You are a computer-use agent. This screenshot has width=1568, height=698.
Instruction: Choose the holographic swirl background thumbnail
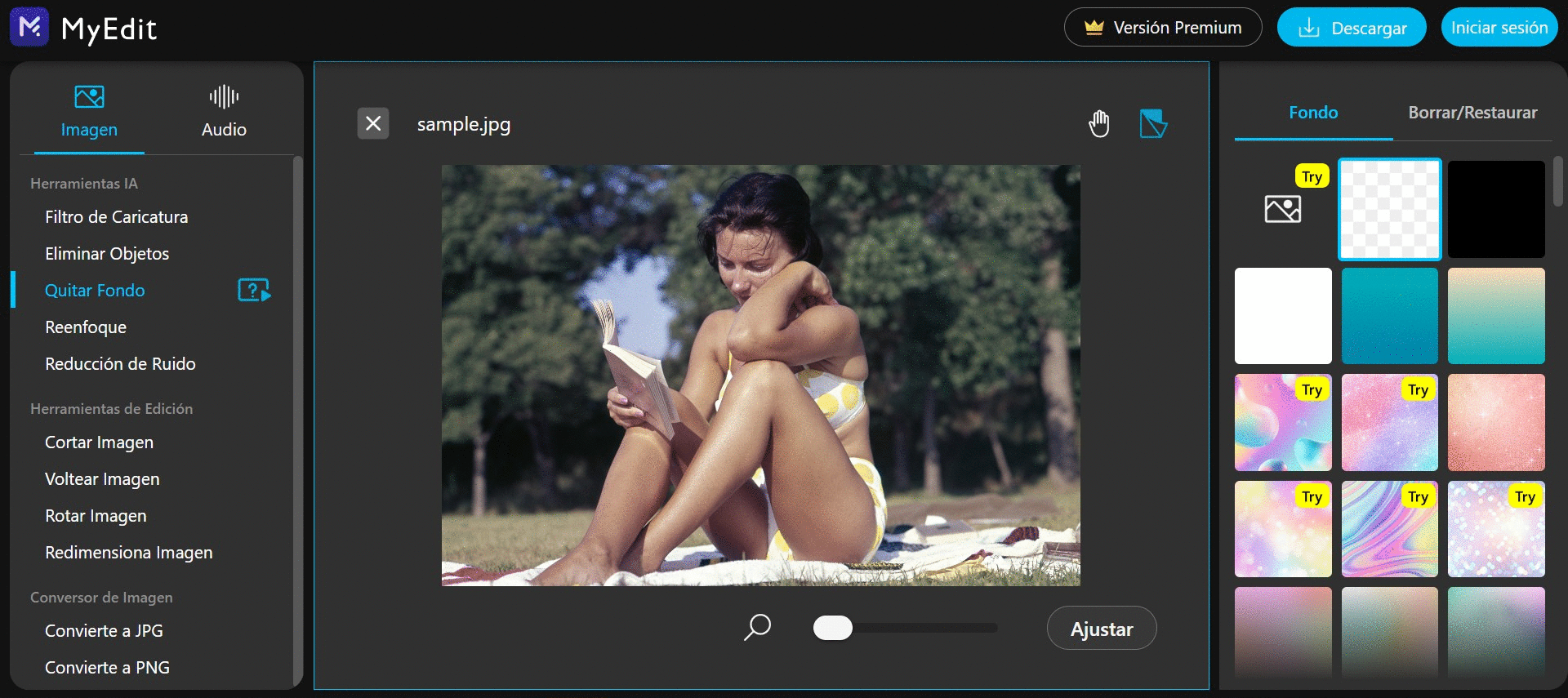pos(1389,529)
